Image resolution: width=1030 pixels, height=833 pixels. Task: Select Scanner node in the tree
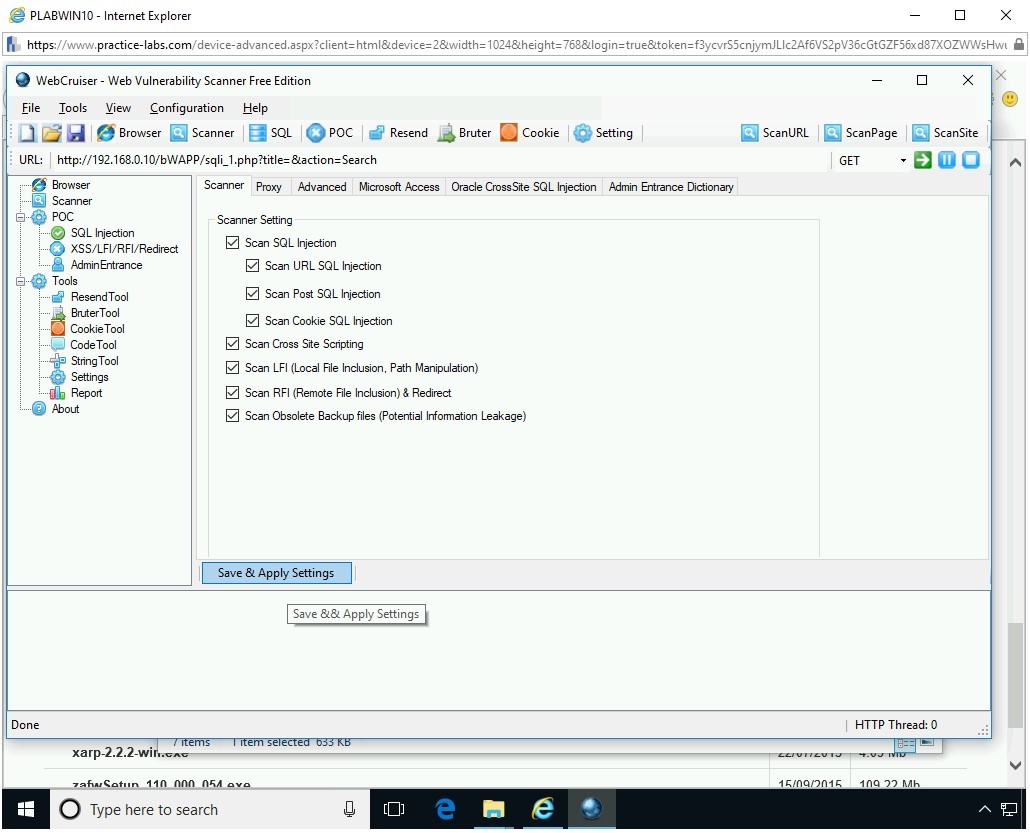pyautogui.click(x=72, y=201)
